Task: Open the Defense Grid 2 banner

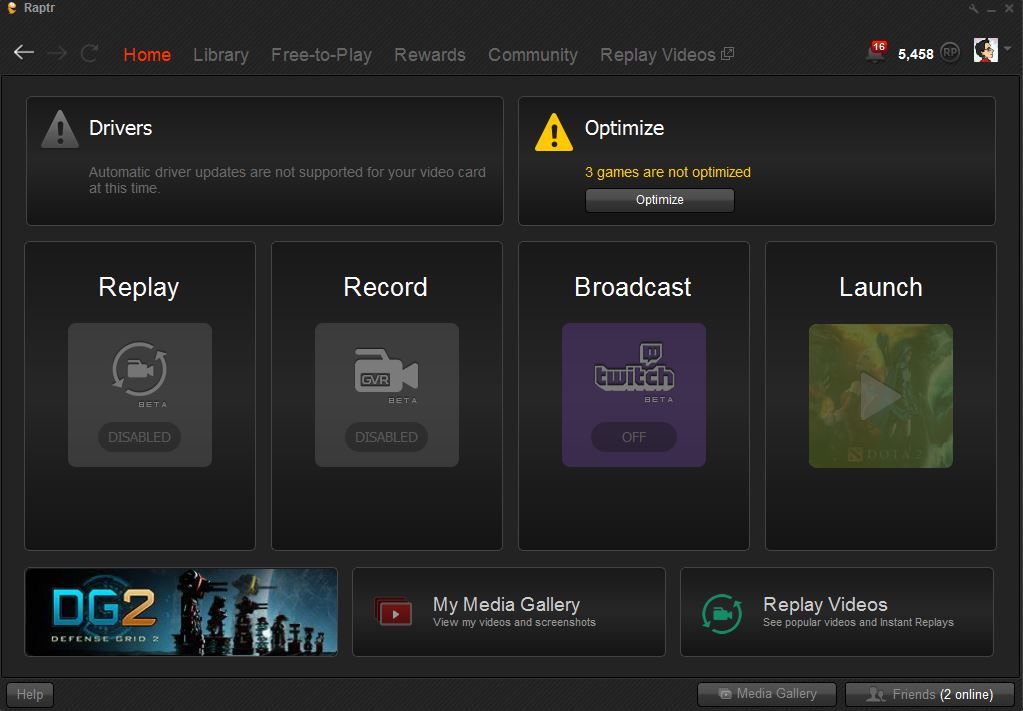Action: 181,612
